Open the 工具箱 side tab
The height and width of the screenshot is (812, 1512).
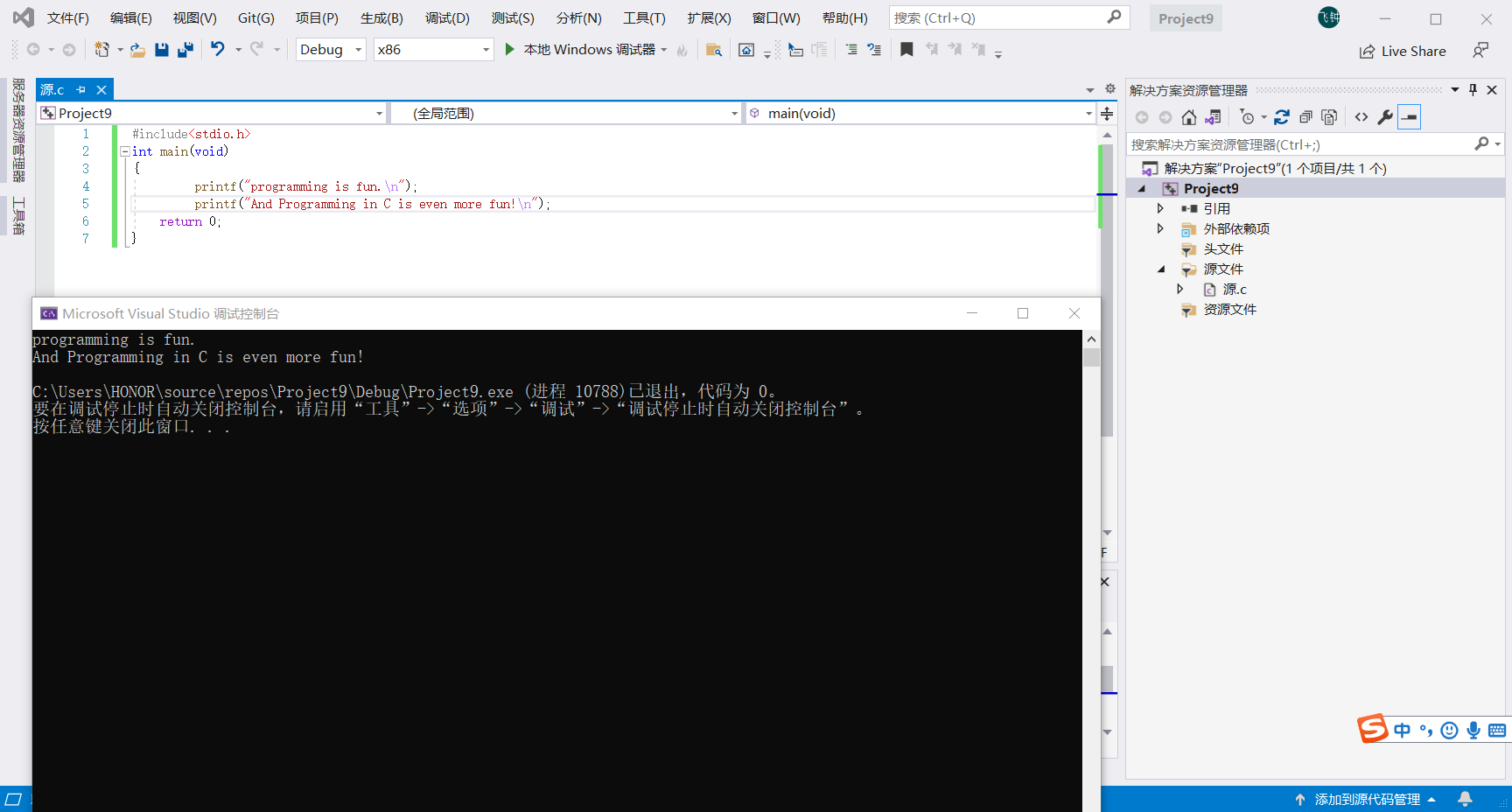coord(18,216)
